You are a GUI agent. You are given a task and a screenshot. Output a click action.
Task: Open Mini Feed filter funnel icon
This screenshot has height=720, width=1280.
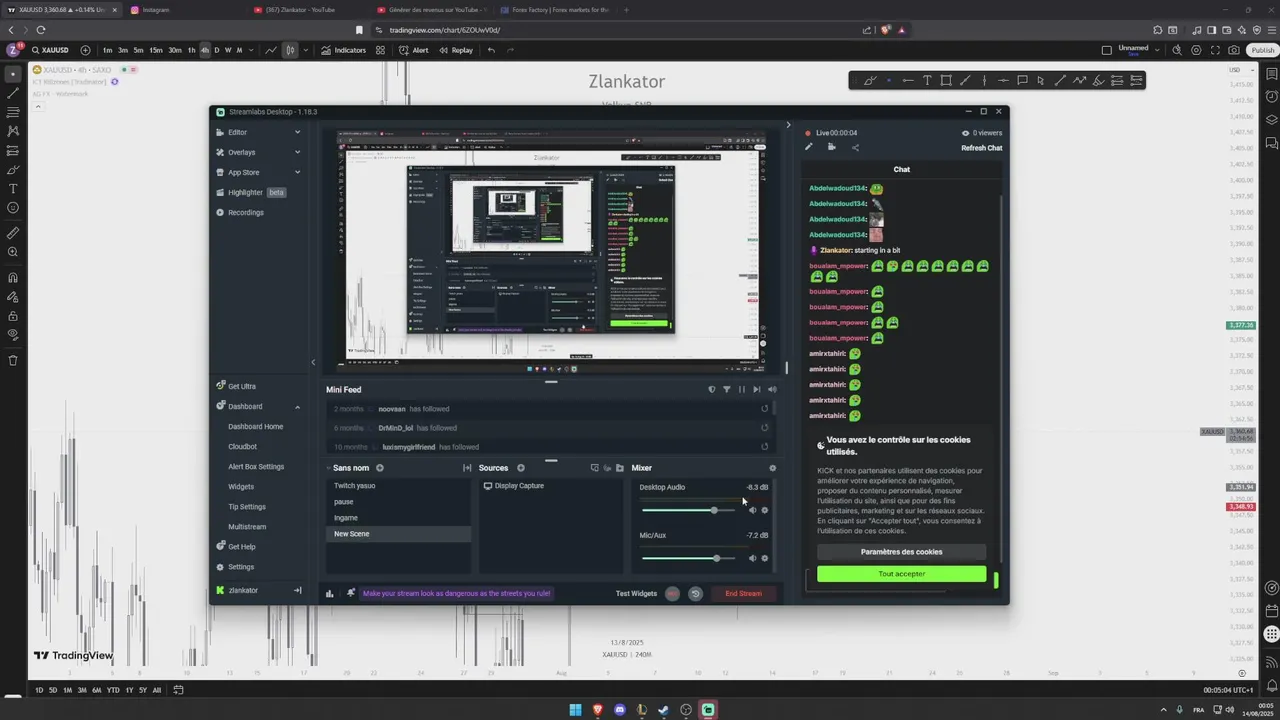(727, 389)
